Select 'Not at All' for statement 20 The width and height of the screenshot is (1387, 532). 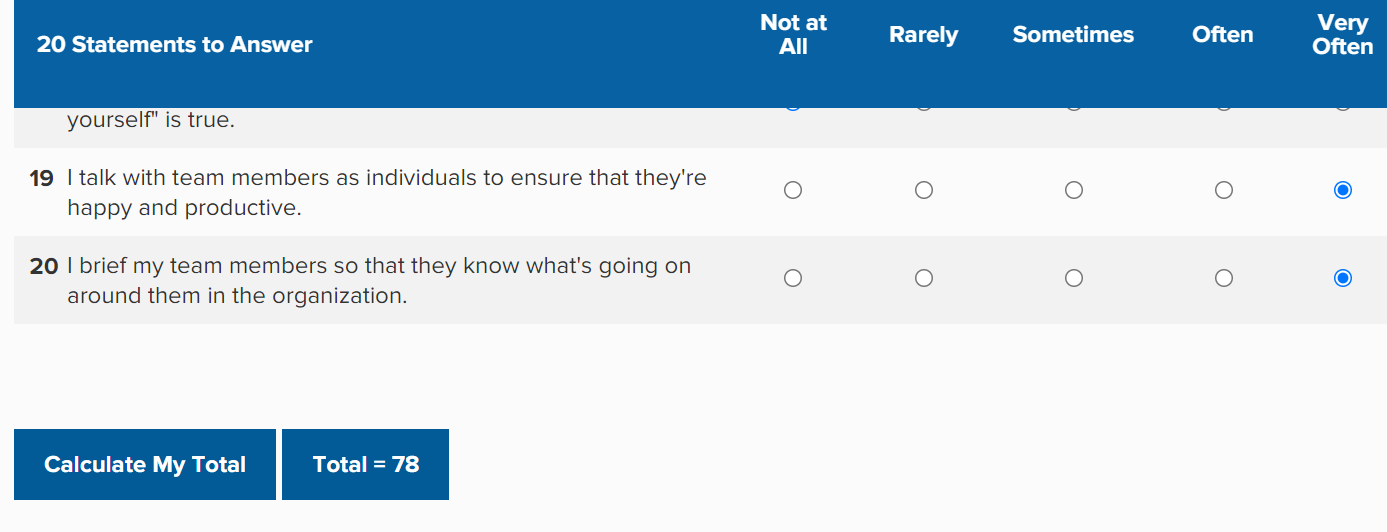793,278
